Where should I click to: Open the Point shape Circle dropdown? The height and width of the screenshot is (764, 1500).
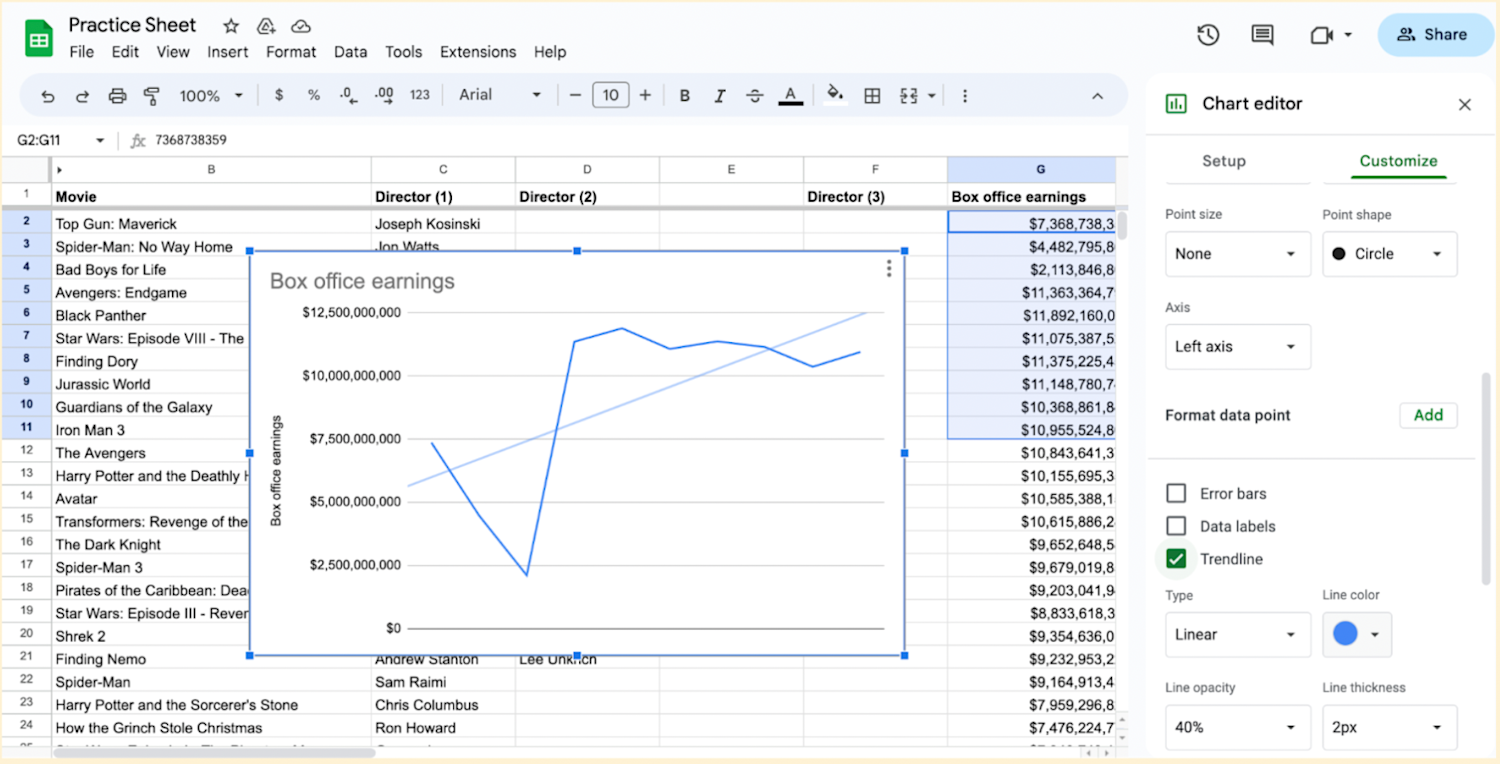pos(1390,254)
